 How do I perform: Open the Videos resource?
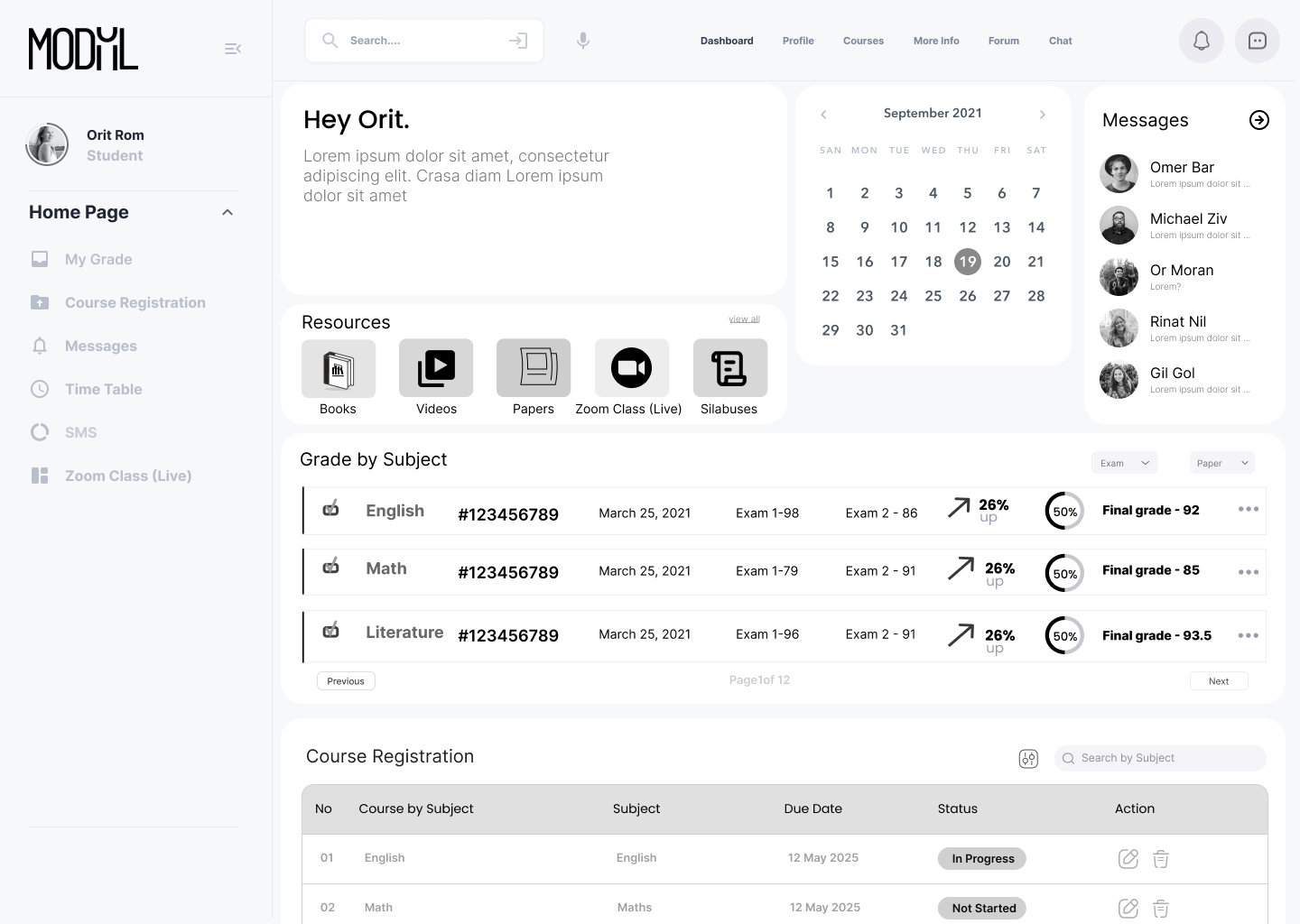[x=436, y=368]
